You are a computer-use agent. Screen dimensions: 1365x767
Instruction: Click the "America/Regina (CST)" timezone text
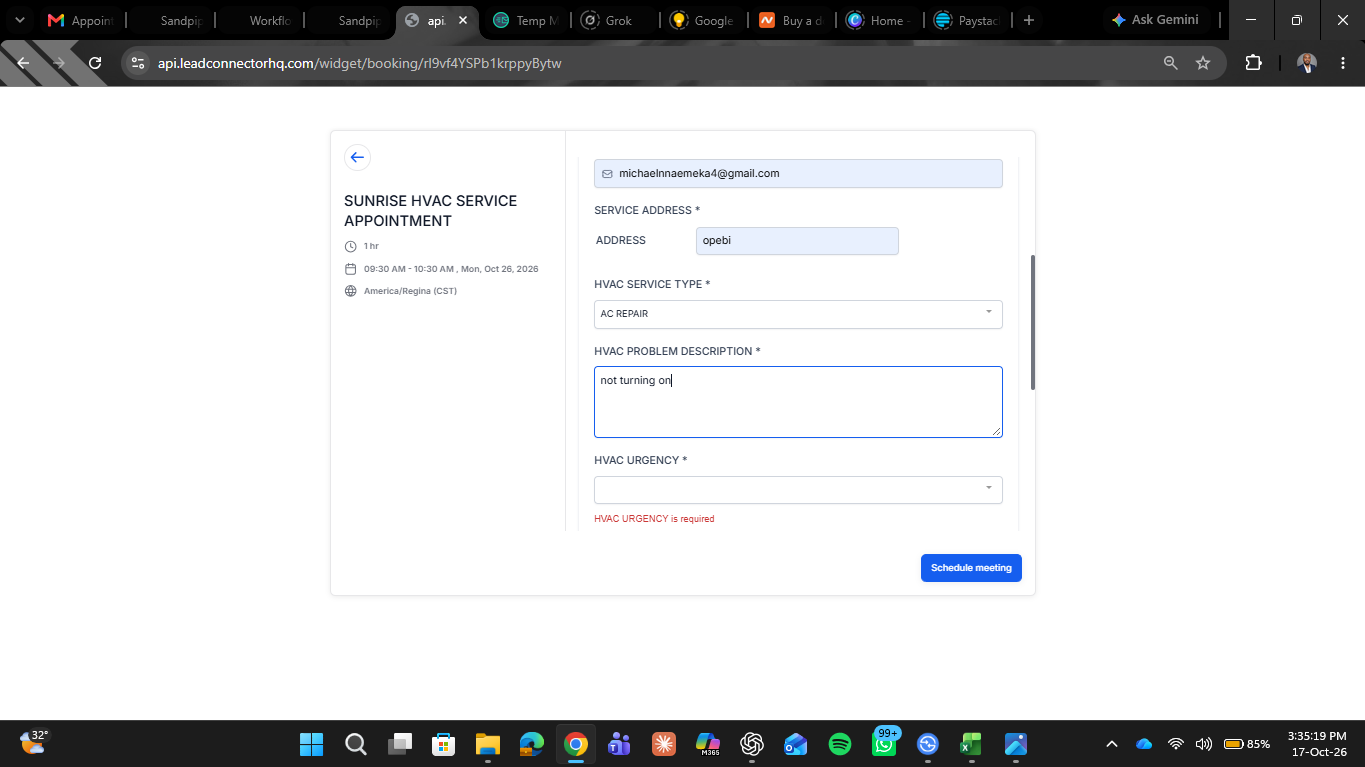click(410, 291)
